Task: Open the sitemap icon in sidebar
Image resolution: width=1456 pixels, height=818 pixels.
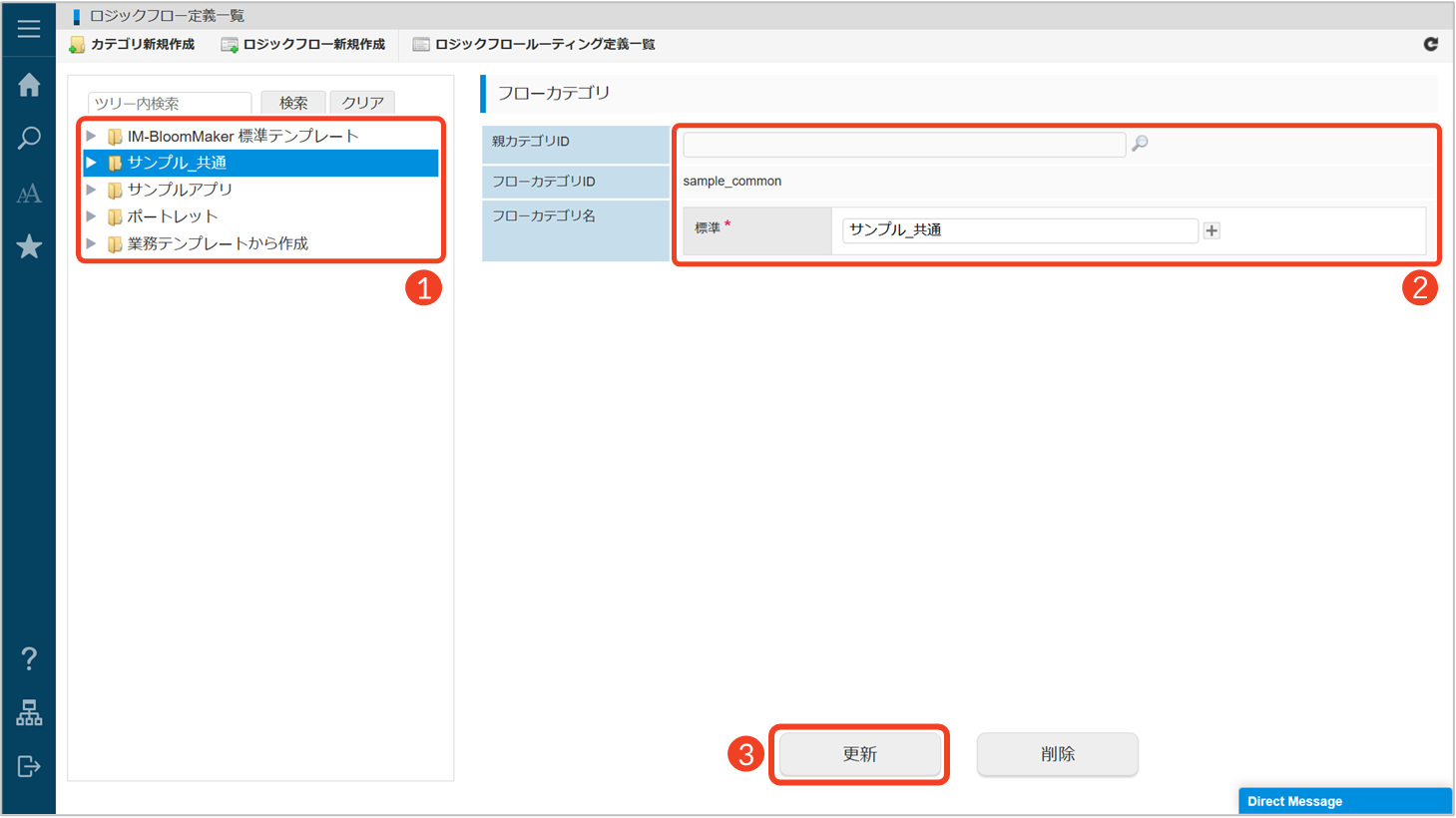Action: (x=29, y=712)
